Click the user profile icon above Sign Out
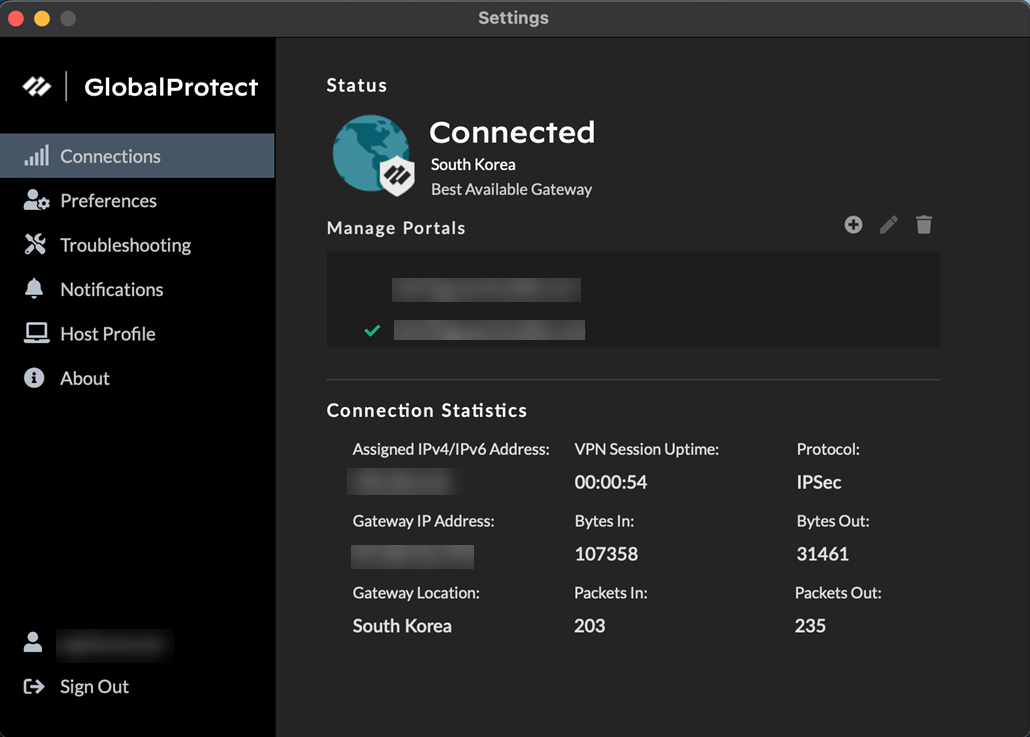Viewport: 1030px width, 737px height. 33,643
